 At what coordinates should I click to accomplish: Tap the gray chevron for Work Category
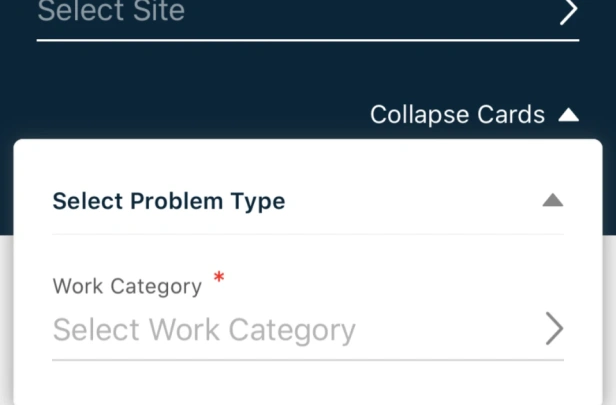point(555,329)
